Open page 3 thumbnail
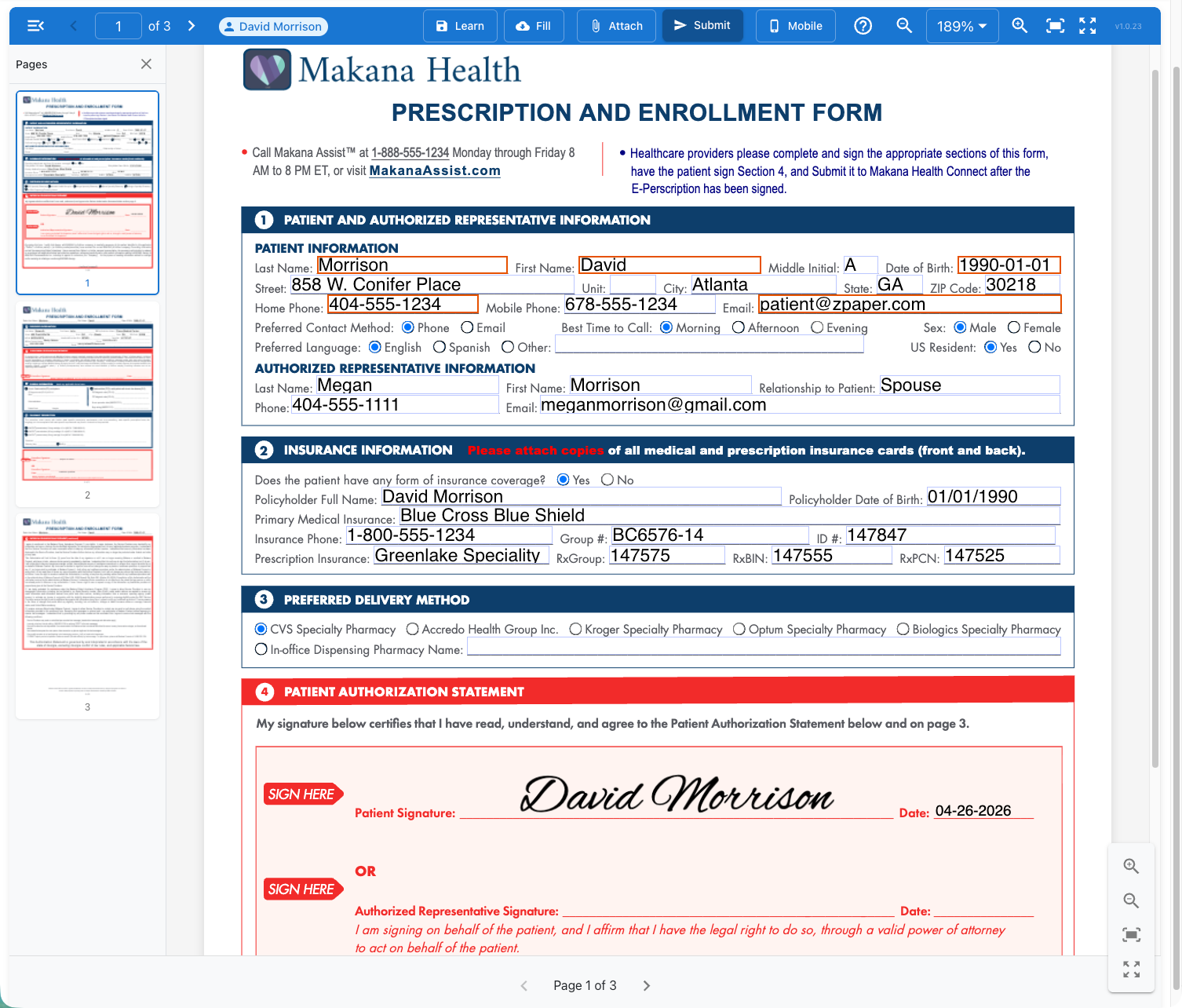1182x1008 pixels. click(x=87, y=615)
